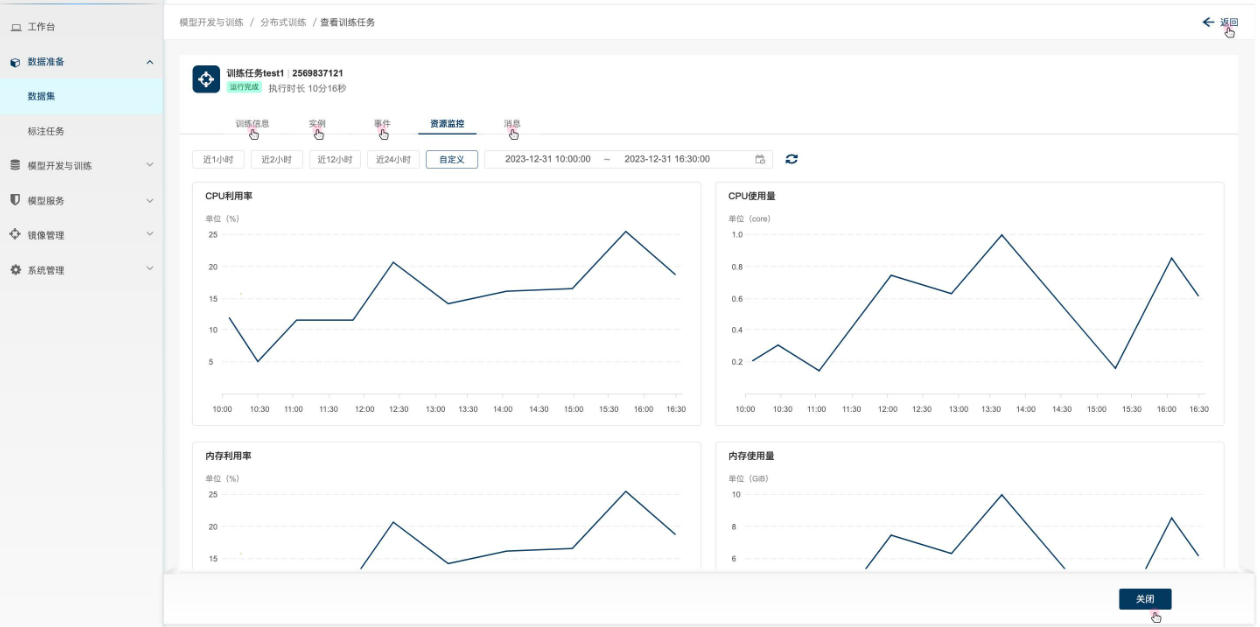The image size is (1260, 627).
Task: Switch to the 训练信息 tab
Action: (x=252, y=124)
